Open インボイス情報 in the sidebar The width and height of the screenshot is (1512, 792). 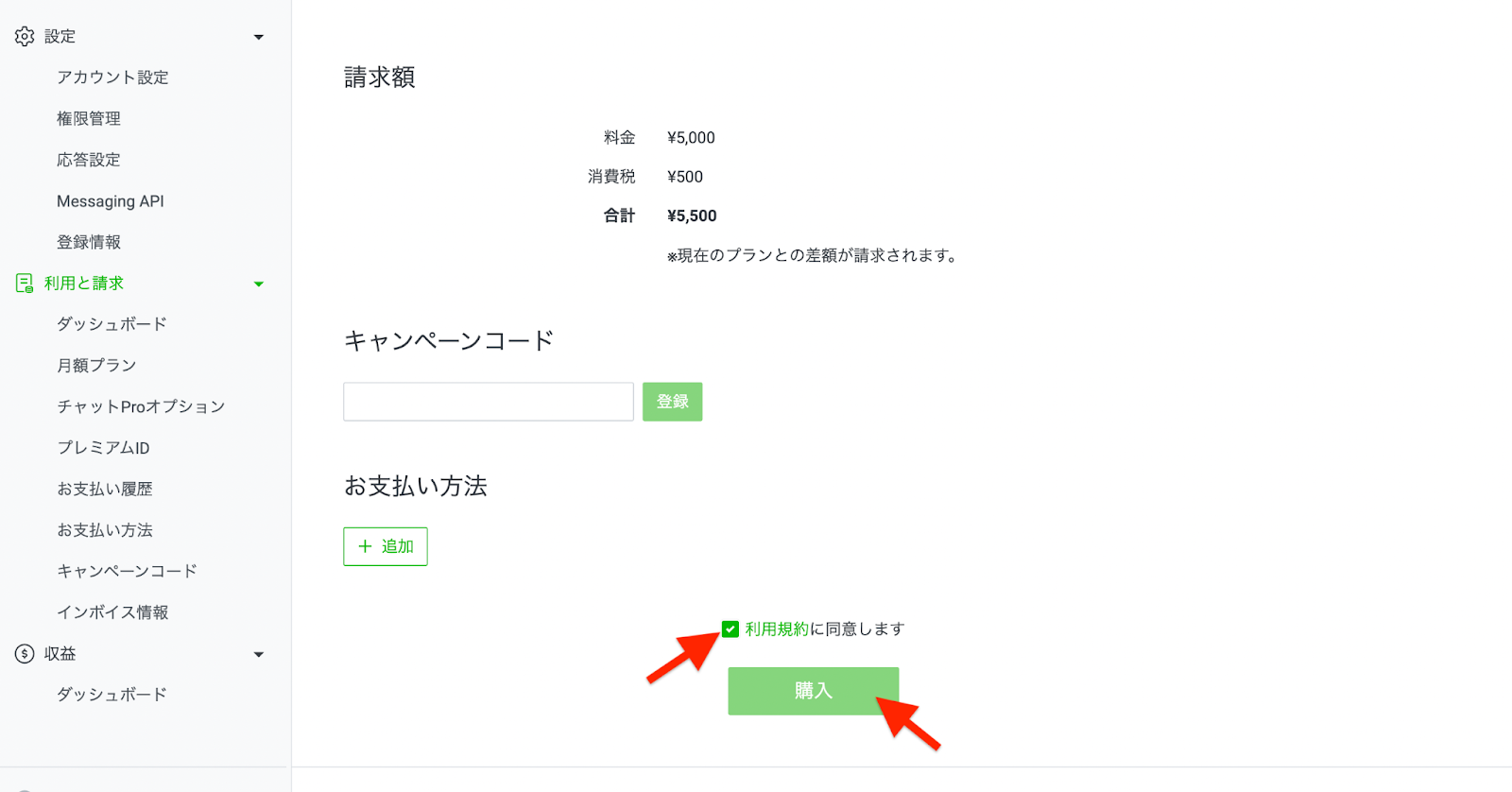pyautogui.click(x=112, y=612)
